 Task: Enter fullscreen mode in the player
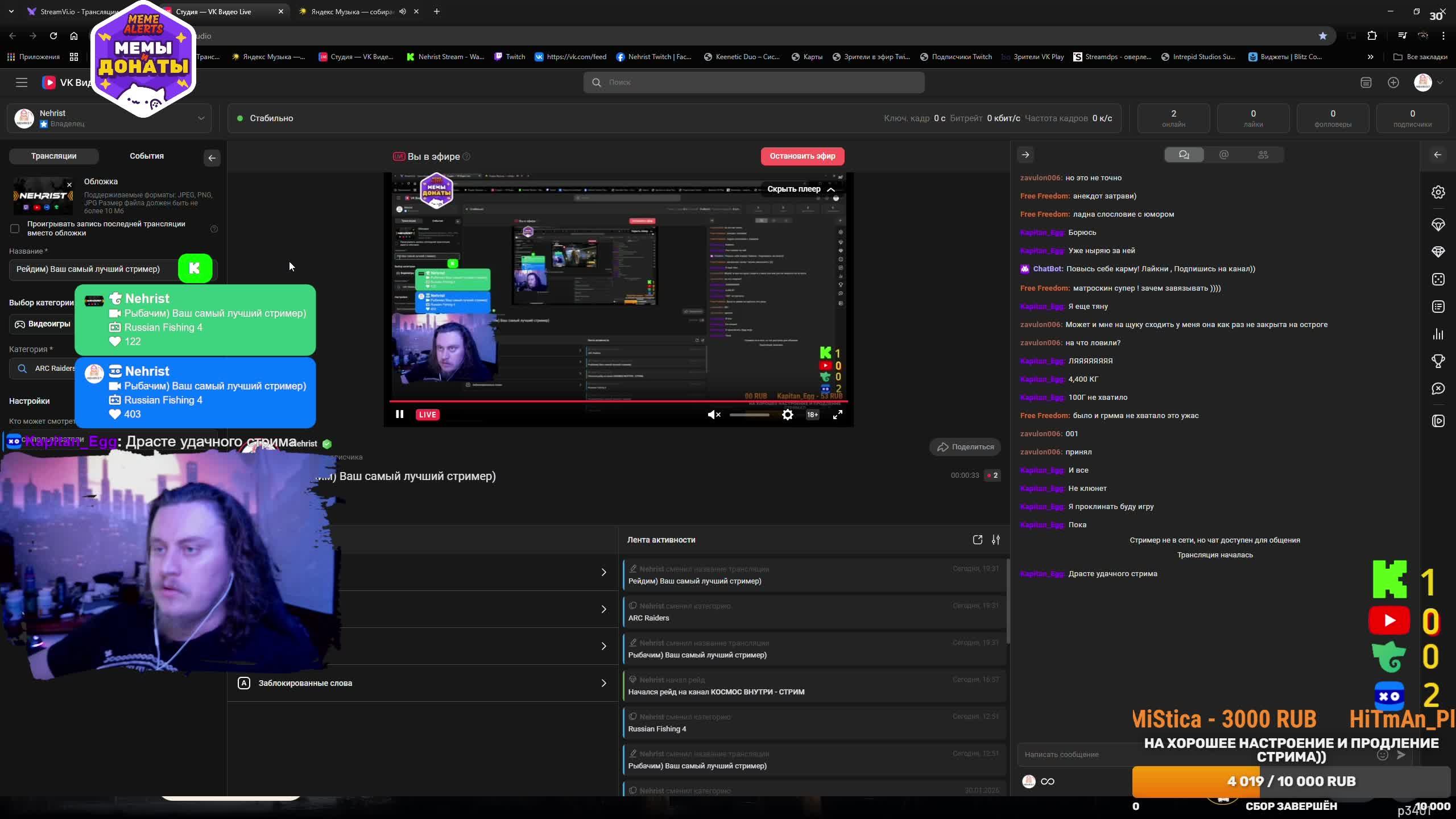pos(837,415)
